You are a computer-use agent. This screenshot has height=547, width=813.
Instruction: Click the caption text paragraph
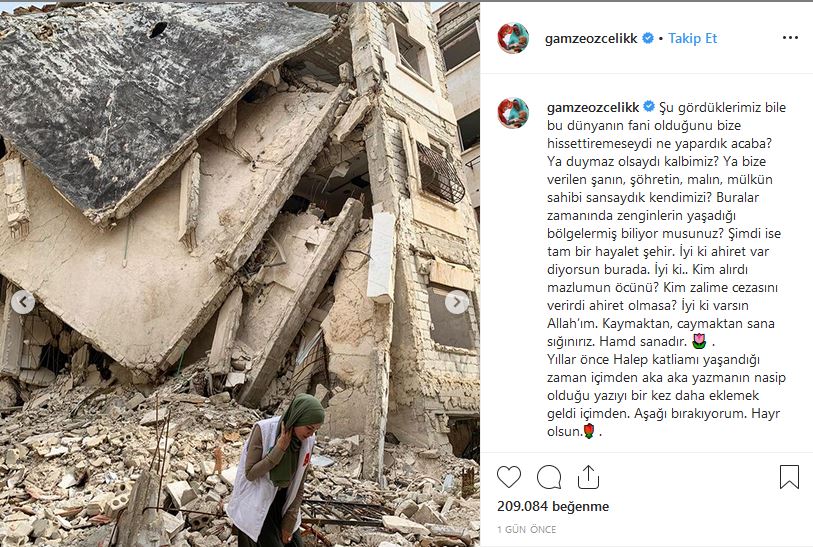click(x=667, y=269)
